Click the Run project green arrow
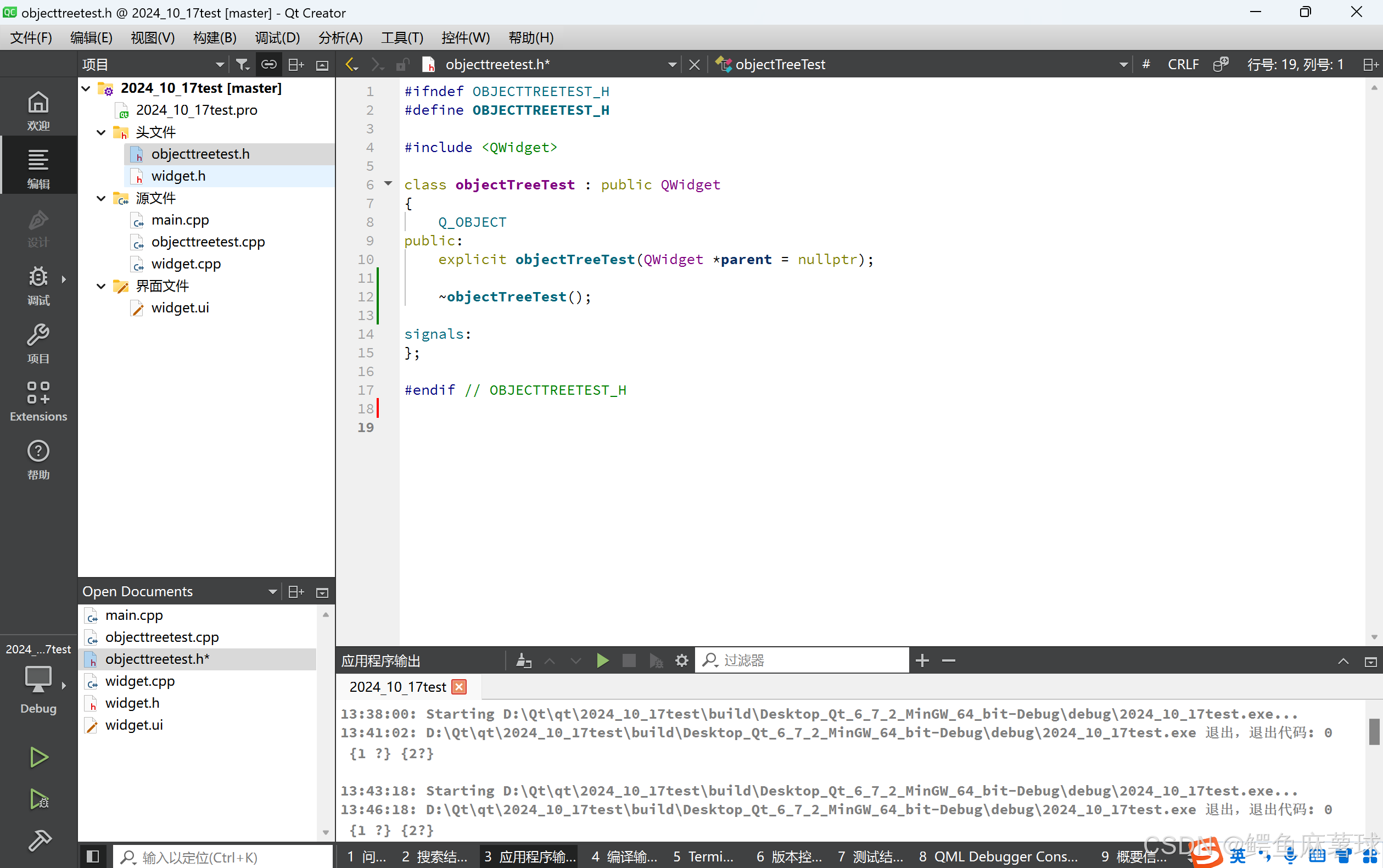 tap(38, 757)
